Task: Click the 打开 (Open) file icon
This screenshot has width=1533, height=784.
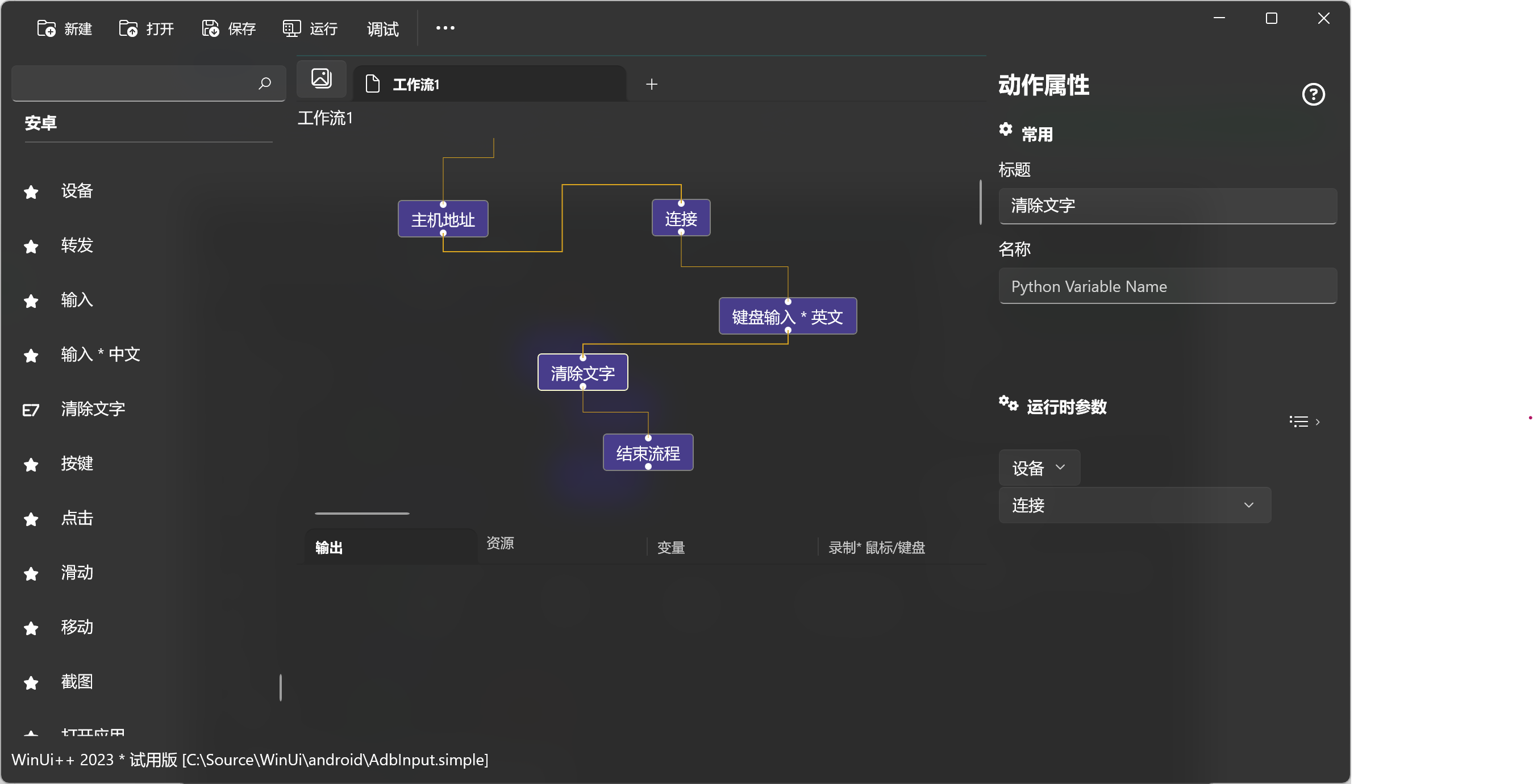Action: pyautogui.click(x=128, y=28)
